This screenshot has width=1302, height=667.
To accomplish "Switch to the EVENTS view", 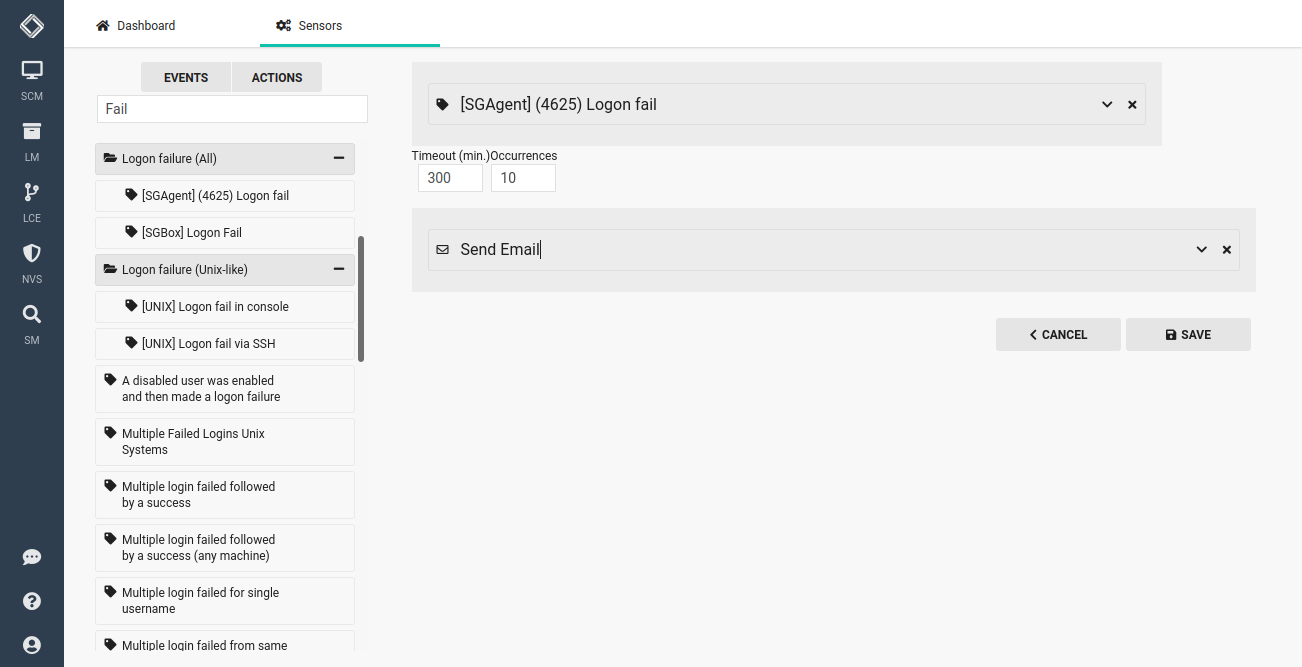I will click(x=185, y=77).
